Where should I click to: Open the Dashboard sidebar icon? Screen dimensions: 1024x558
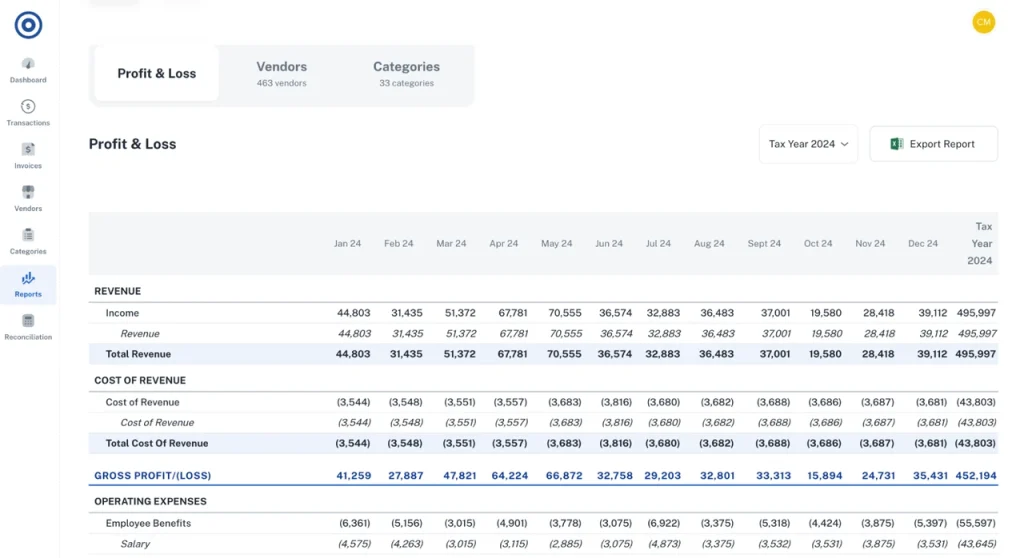tap(28, 64)
